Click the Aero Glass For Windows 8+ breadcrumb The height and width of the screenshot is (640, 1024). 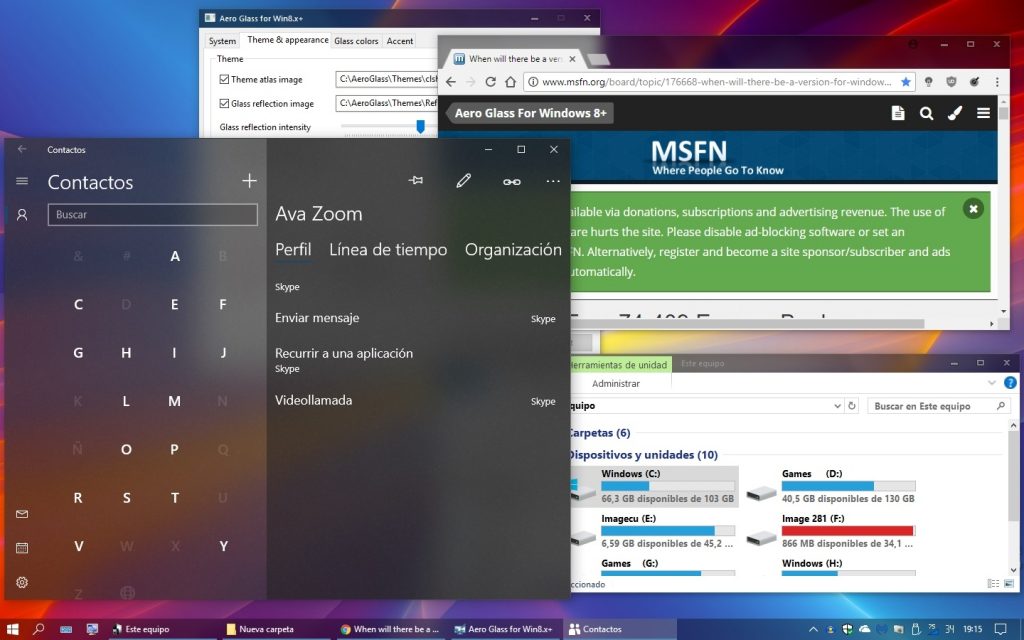click(x=531, y=113)
